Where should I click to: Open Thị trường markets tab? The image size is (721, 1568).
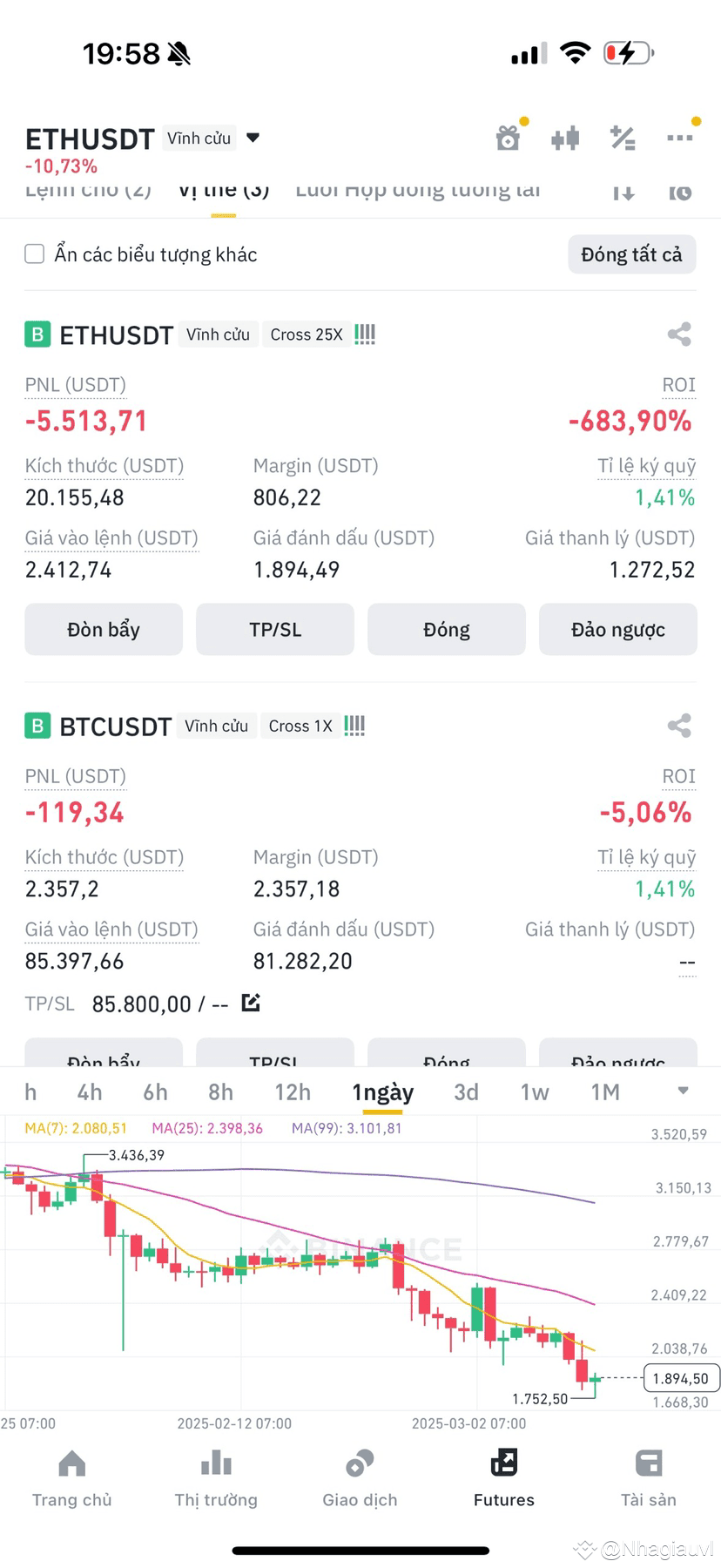[216, 1478]
